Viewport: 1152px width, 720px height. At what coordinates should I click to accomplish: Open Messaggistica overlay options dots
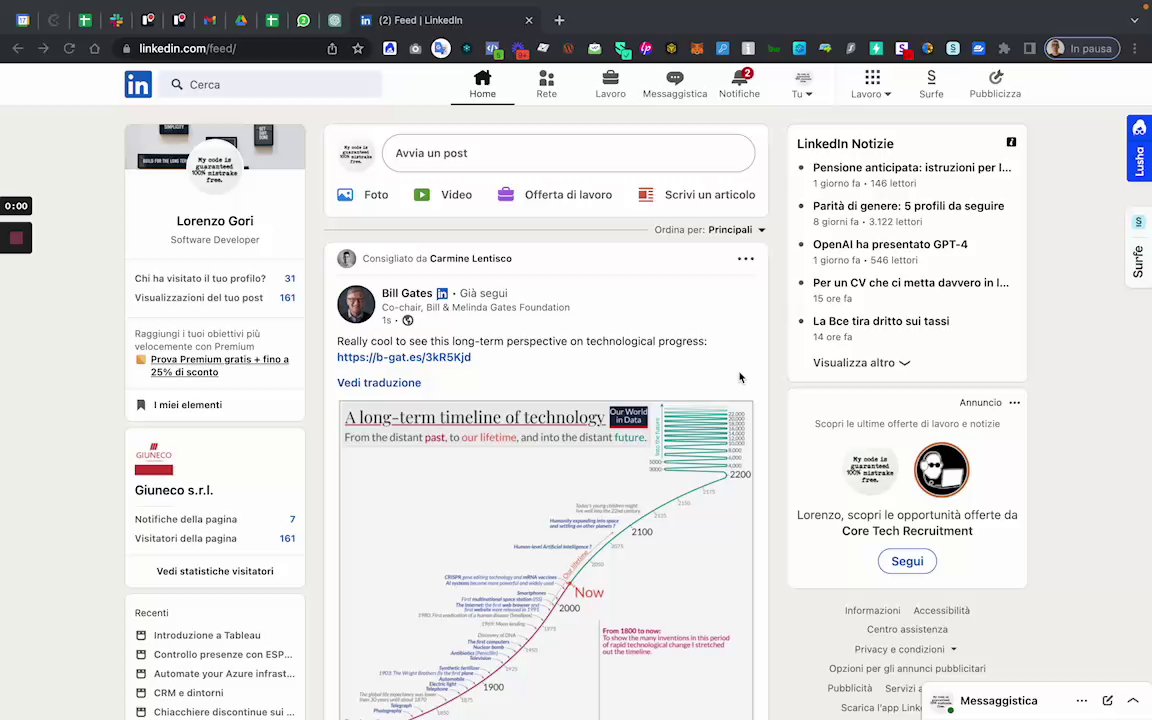click(x=1081, y=701)
